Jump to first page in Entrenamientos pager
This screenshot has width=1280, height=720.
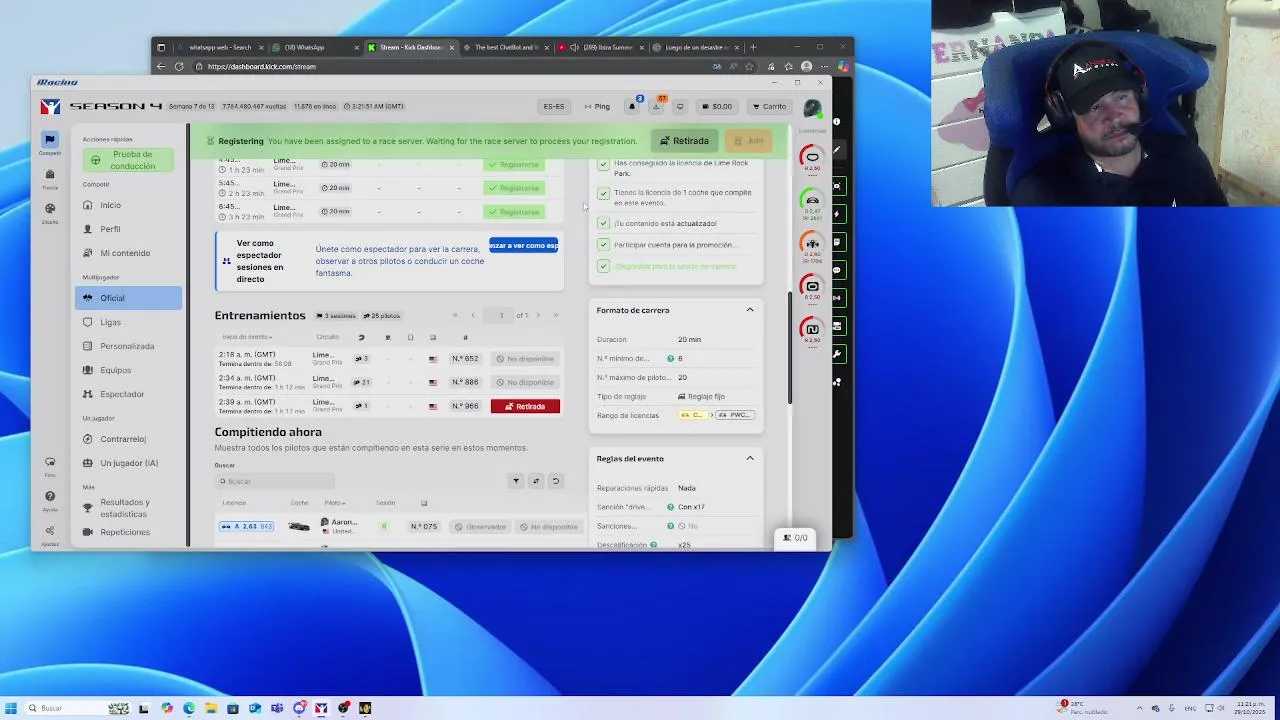coord(455,316)
